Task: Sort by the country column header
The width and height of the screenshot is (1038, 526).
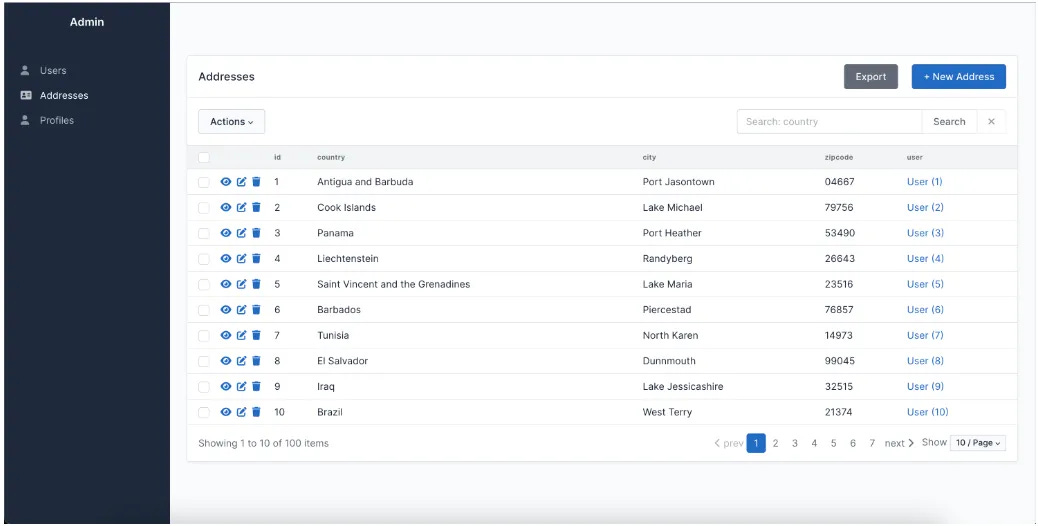Action: [331, 157]
